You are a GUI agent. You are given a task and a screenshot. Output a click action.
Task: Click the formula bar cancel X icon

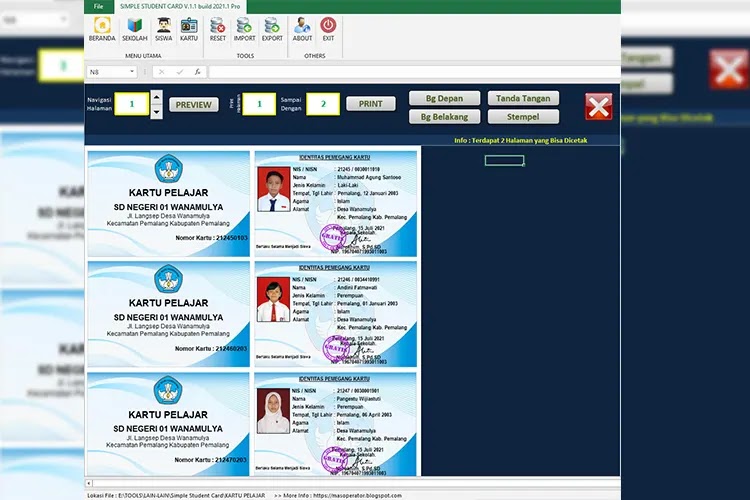pos(161,72)
